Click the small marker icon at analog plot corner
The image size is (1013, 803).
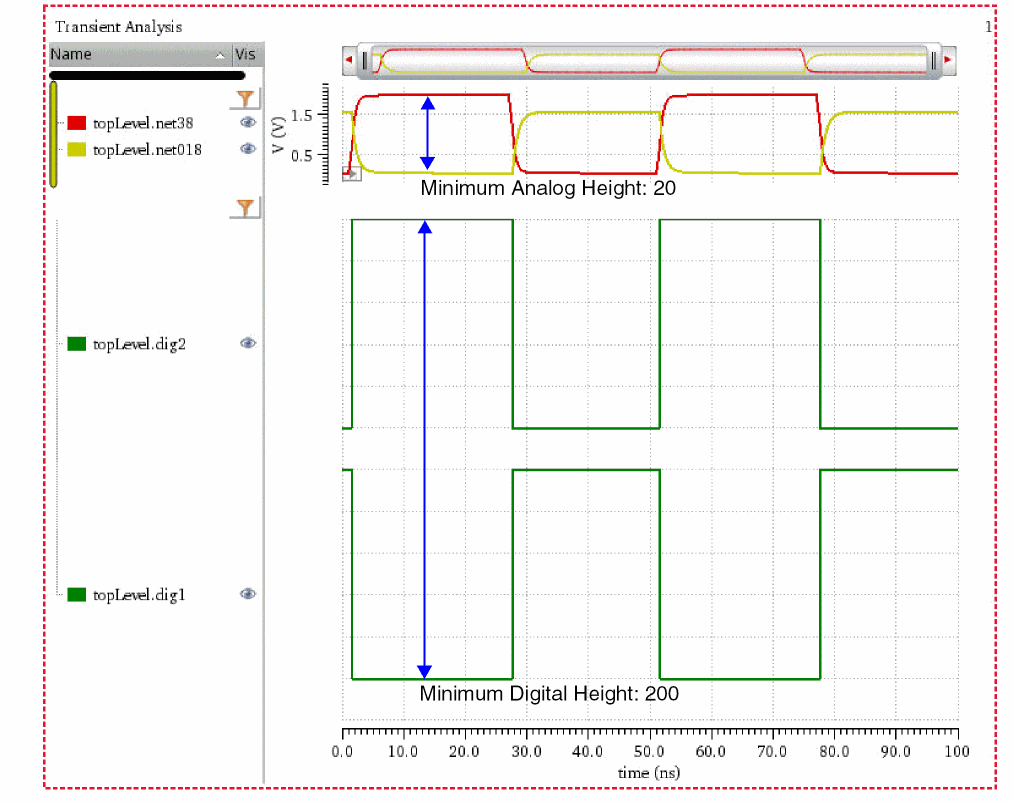click(351, 175)
